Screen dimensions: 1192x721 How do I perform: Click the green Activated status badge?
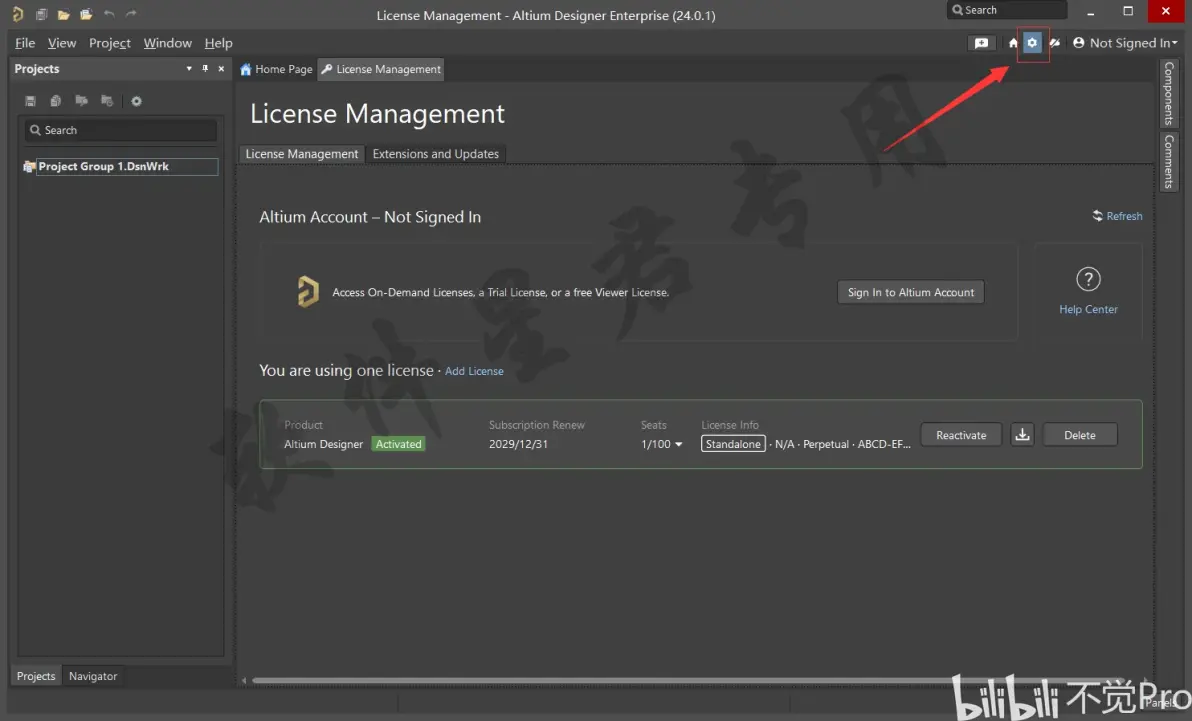(x=398, y=444)
